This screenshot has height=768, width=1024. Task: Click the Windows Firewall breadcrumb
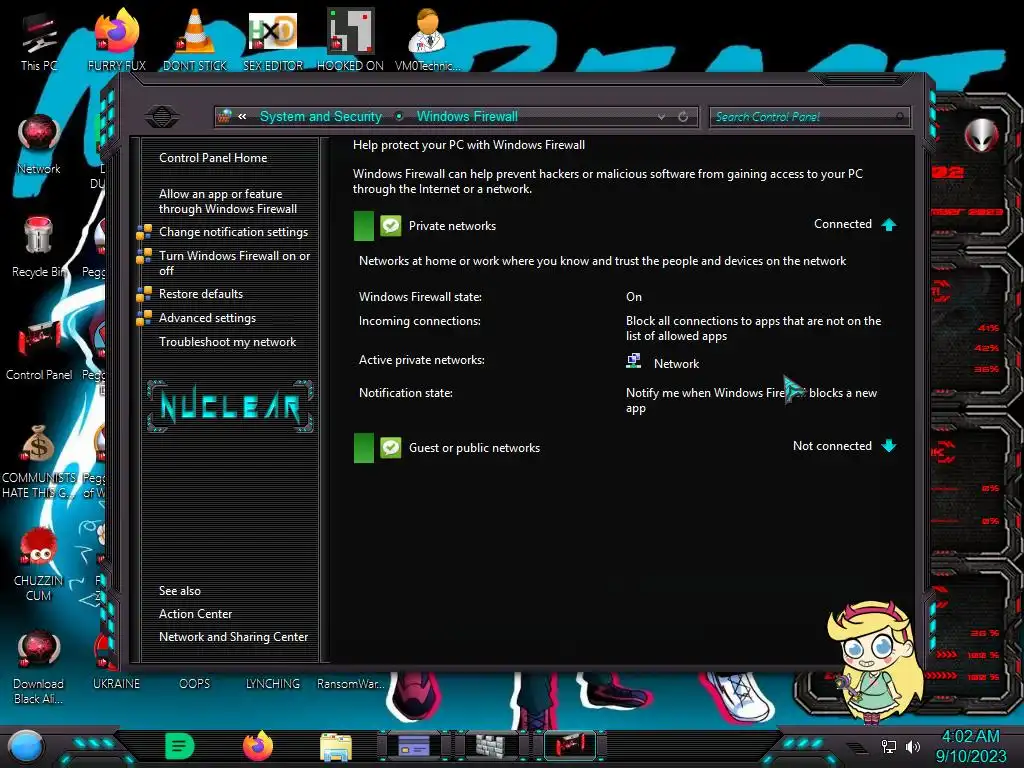[x=468, y=116]
